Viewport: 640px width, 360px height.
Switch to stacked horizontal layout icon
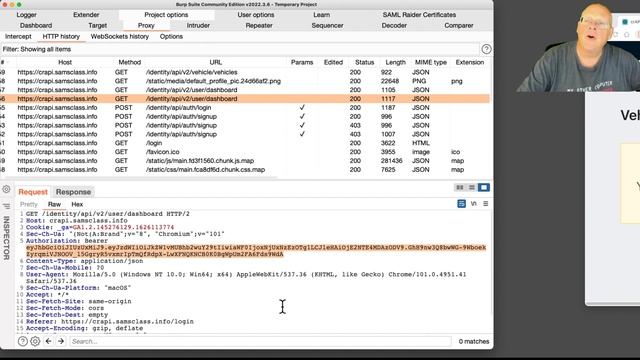coord(472,187)
